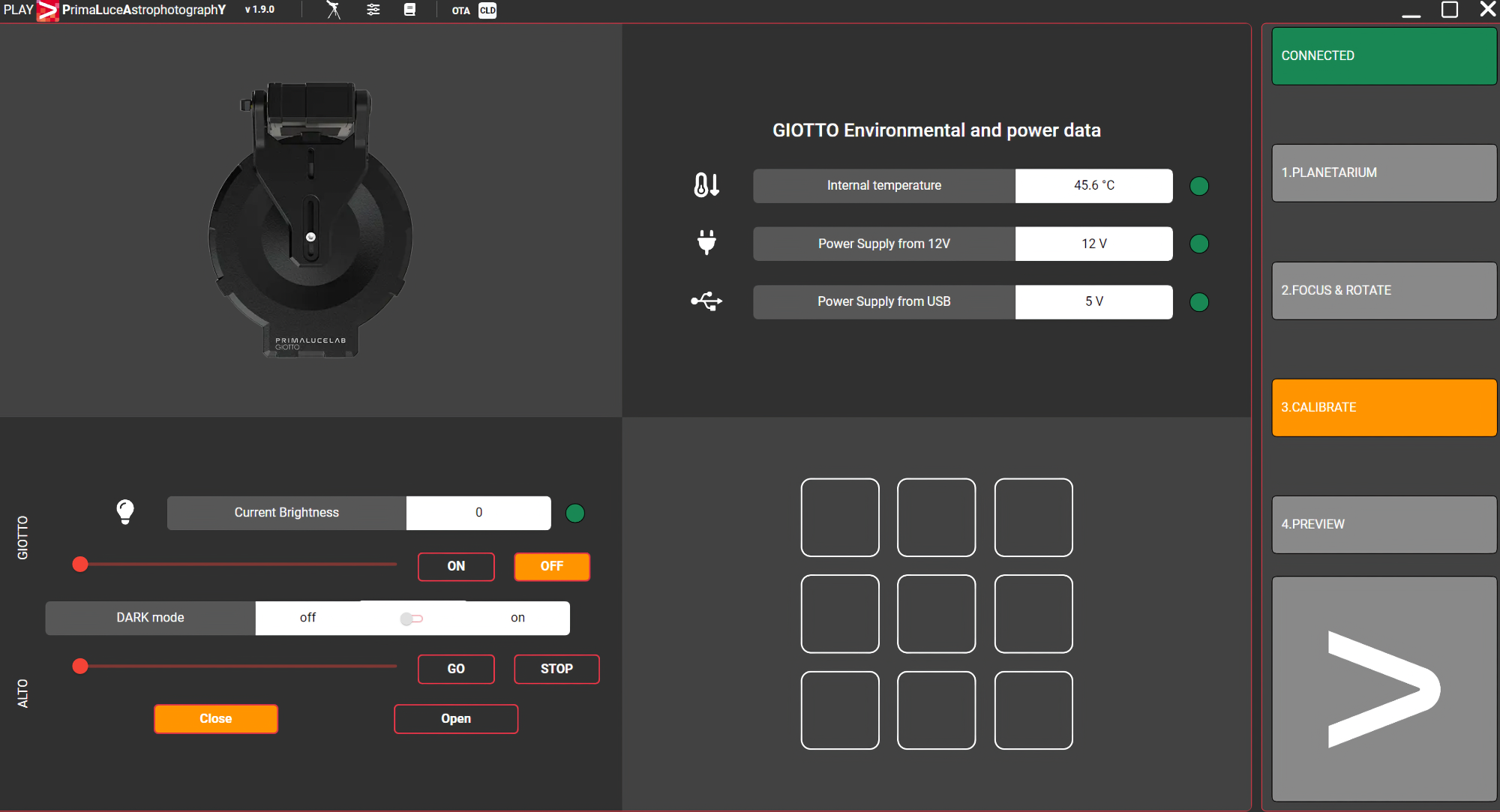Click the 5 V USB supply value

coord(1093,301)
